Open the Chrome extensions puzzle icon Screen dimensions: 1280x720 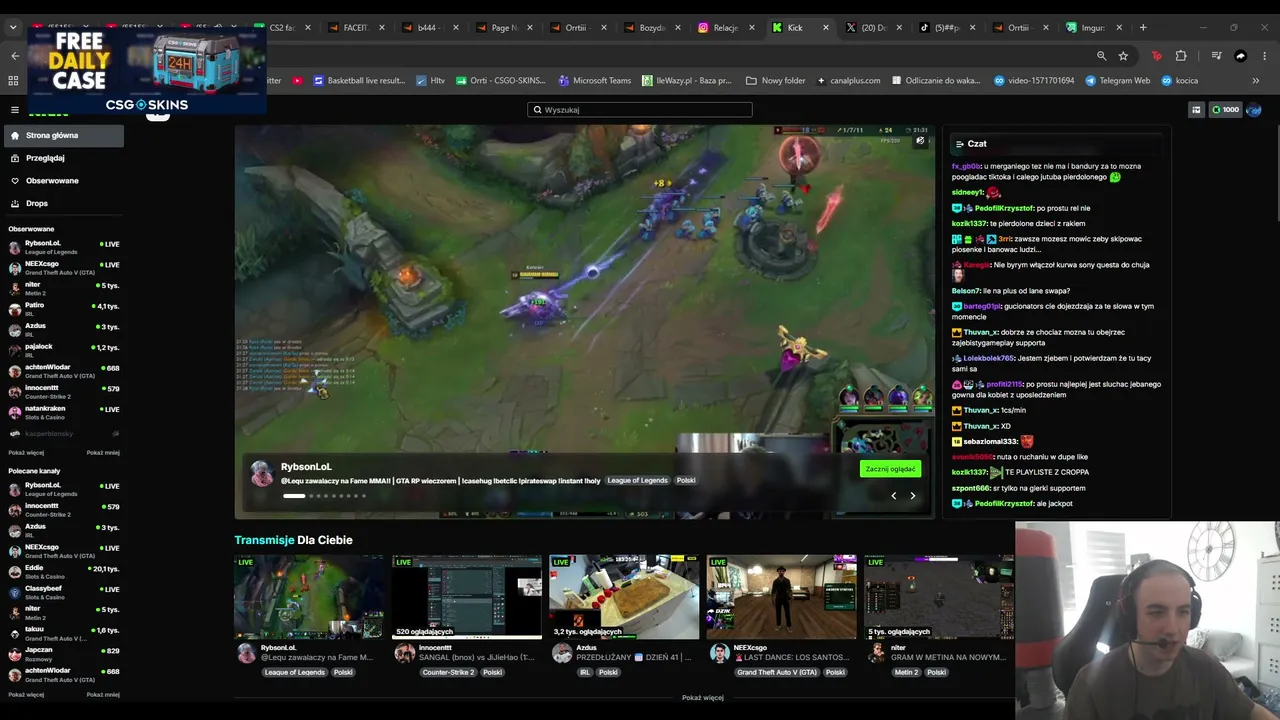point(1181,56)
